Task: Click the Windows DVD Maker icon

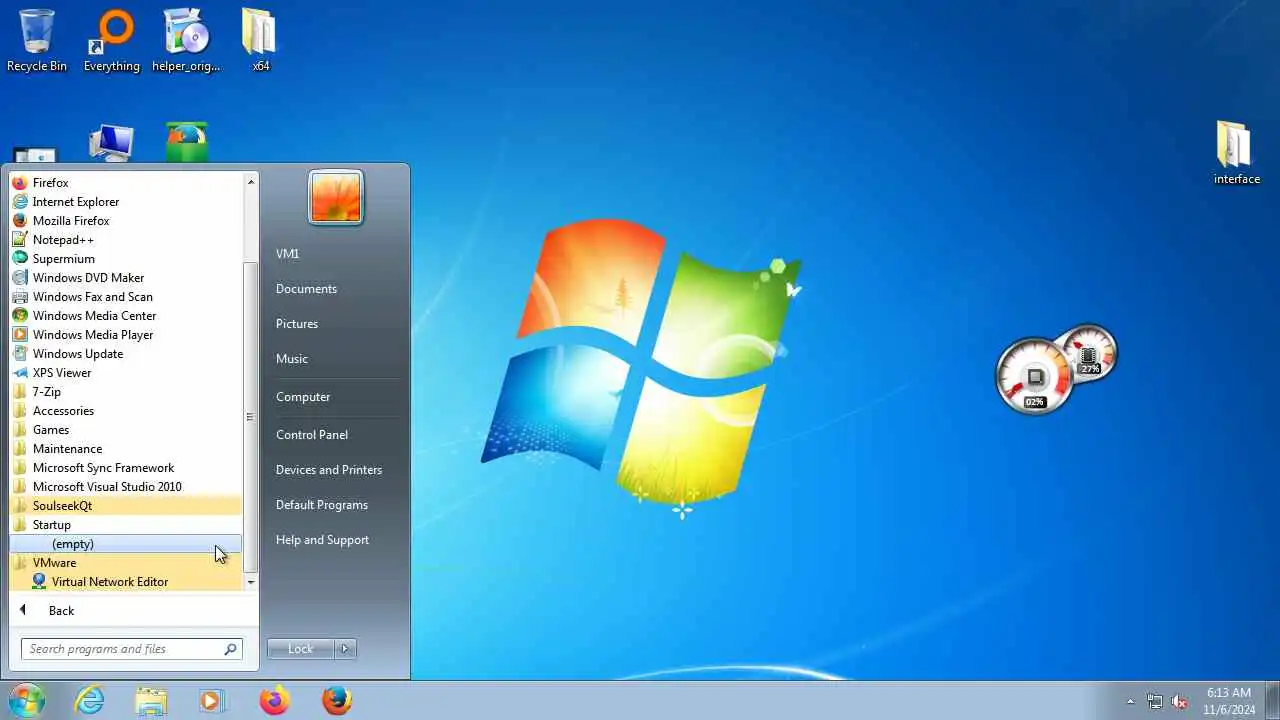Action: (20, 278)
